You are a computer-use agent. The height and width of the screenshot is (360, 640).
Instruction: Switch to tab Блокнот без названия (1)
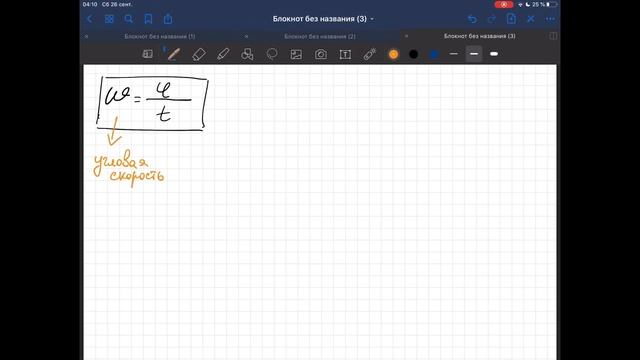[160, 36]
